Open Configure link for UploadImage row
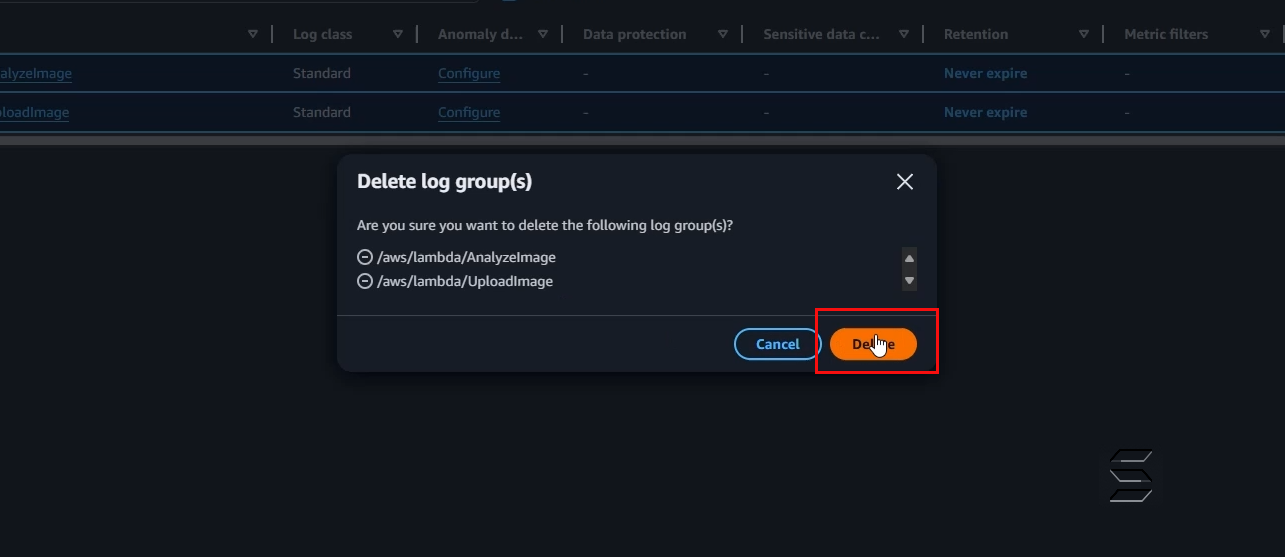The image size is (1285, 557). 469,112
